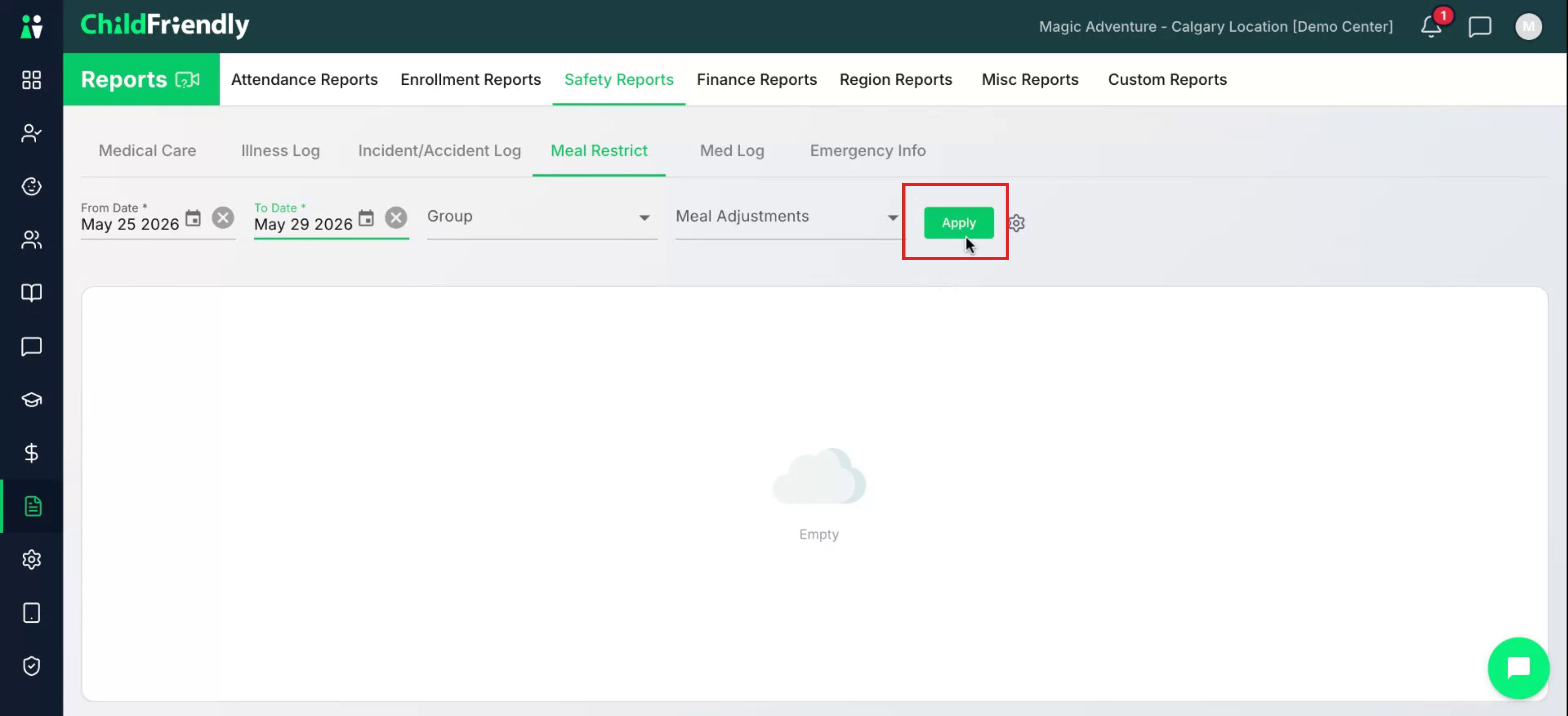Click the report settings gear beside Apply
The height and width of the screenshot is (716, 1568).
click(1017, 223)
